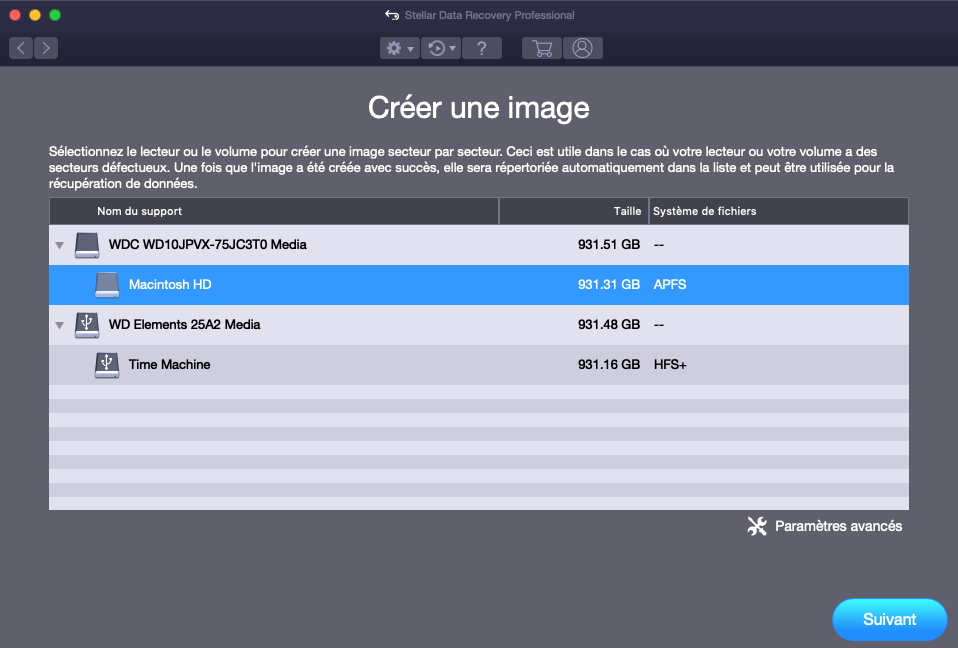Click the 931.16 GB size value
958x648 pixels.
tap(609, 365)
